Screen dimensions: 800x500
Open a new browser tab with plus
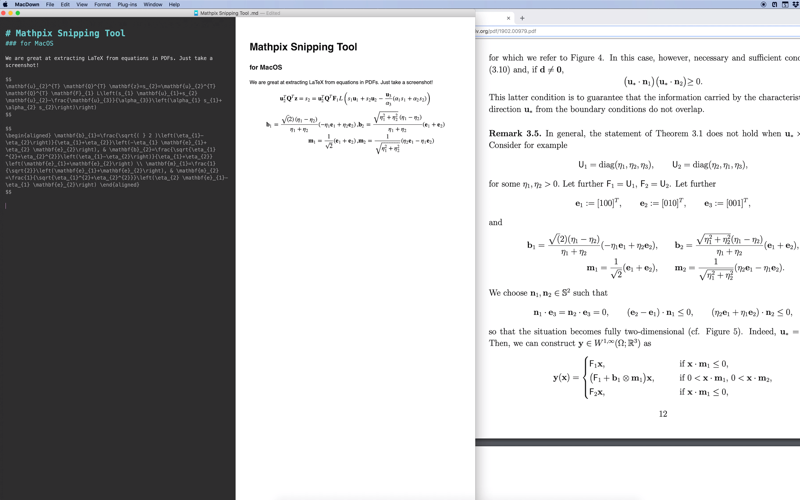click(522, 18)
